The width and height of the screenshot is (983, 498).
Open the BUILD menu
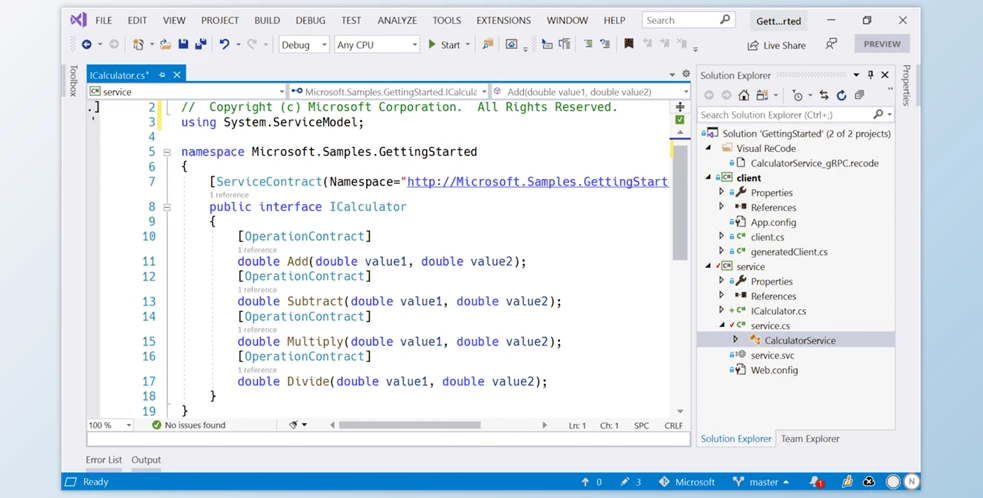tap(267, 20)
